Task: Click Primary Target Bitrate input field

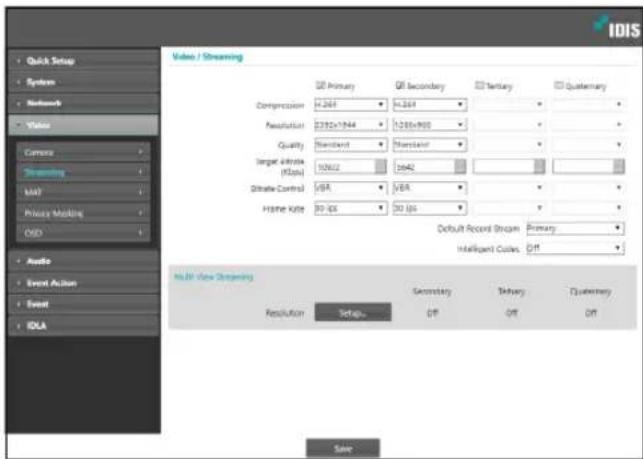Action: pyautogui.click(x=345, y=167)
